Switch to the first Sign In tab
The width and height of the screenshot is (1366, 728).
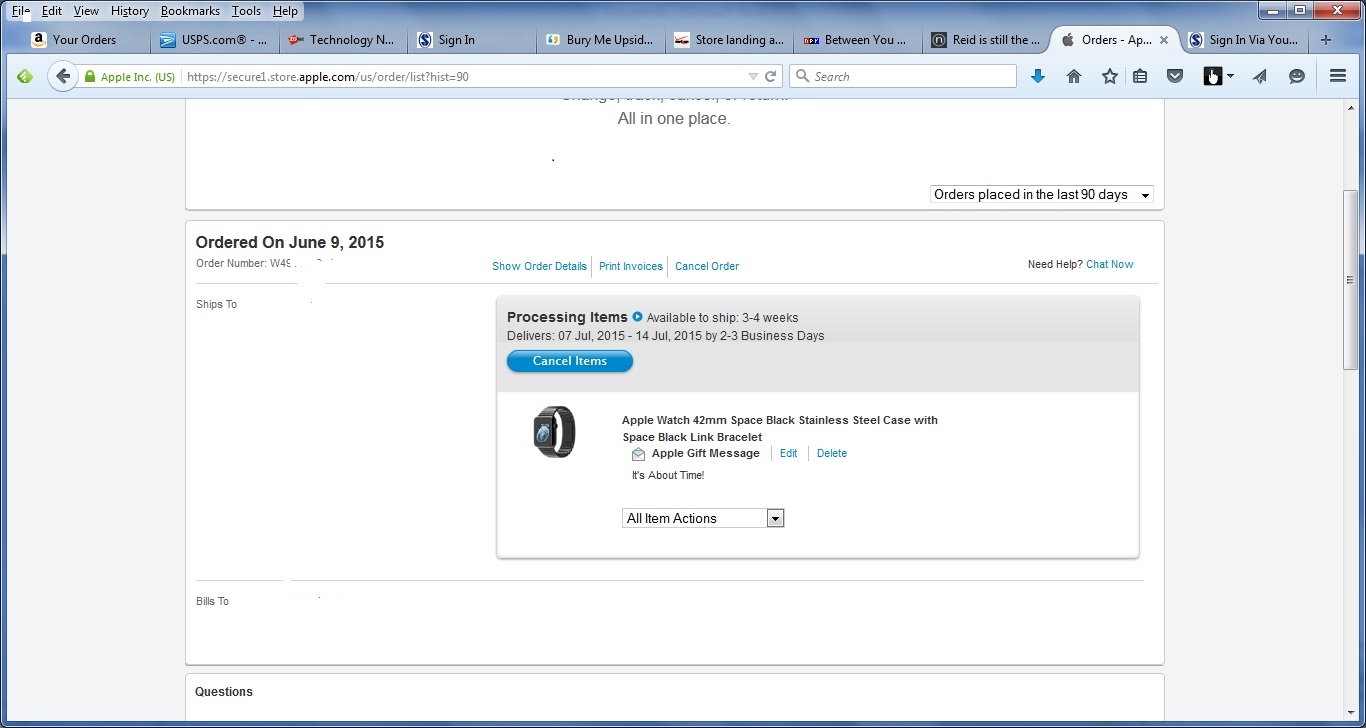pos(471,40)
